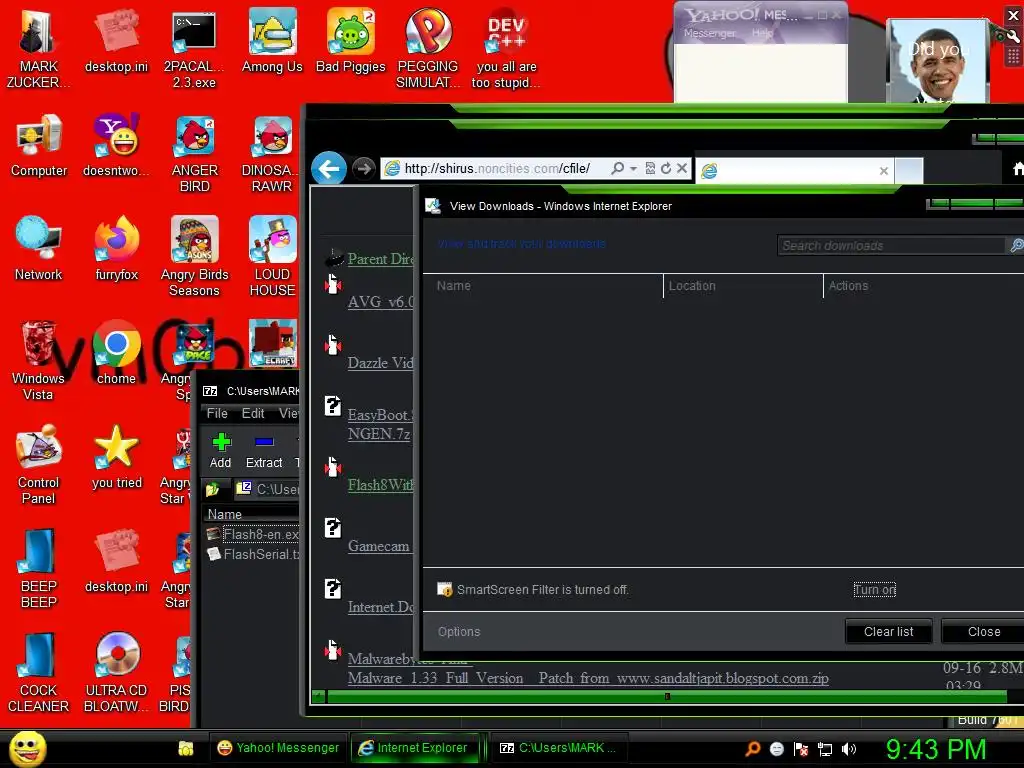The image size is (1024, 768).
Task: Click Turn on SmartScreen Filter link
Action: [874, 590]
